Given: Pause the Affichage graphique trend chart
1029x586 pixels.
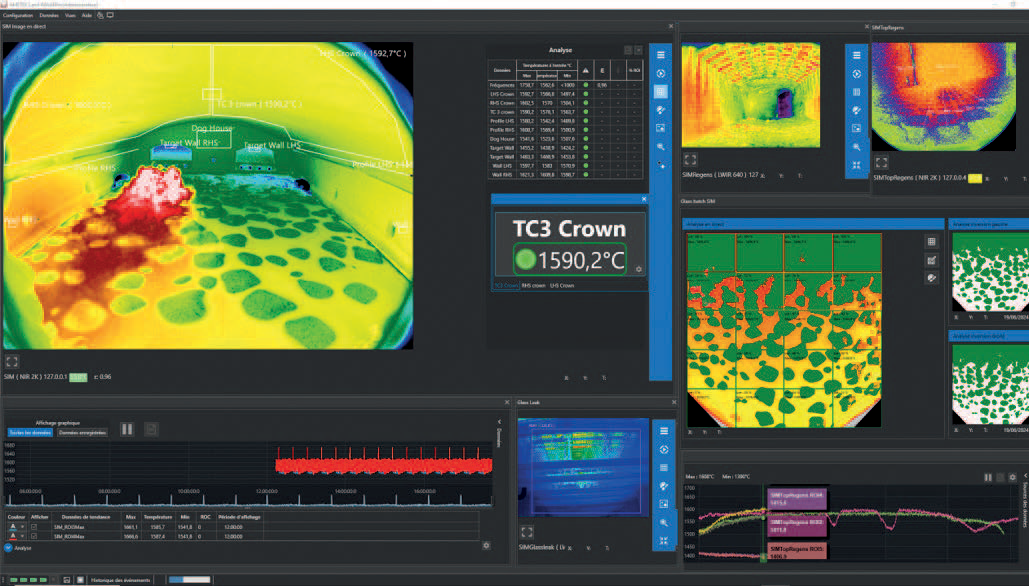Looking at the screenshot, I should tap(127, 429).
